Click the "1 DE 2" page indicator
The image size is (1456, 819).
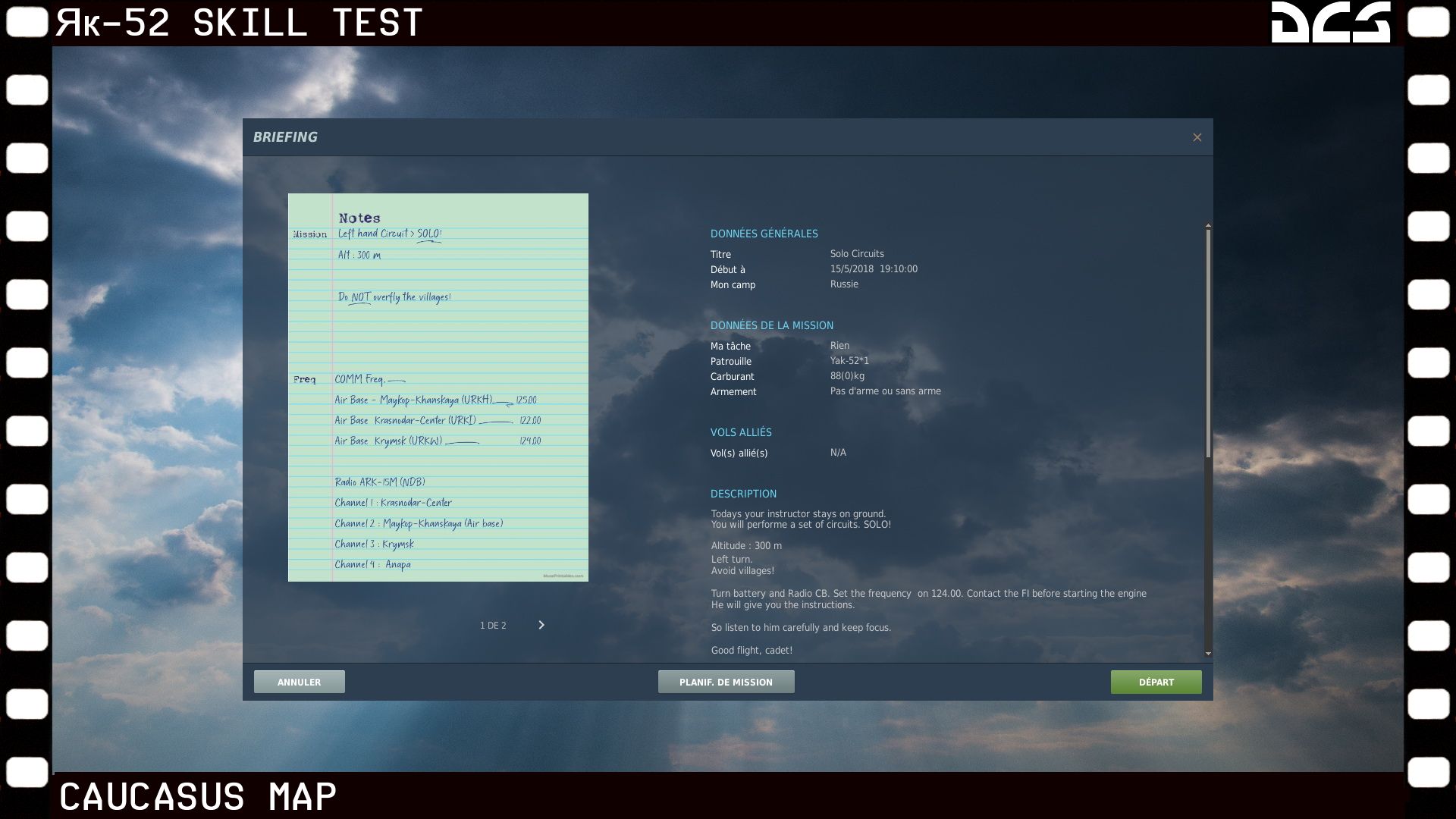tap(493, 626)
